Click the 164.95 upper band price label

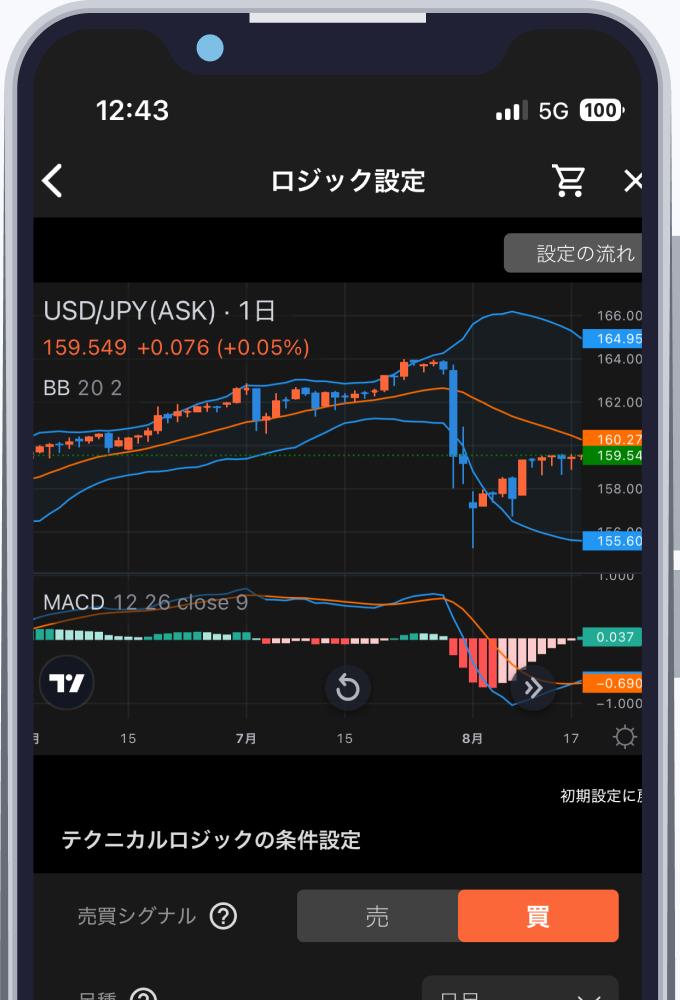[612, 339]
